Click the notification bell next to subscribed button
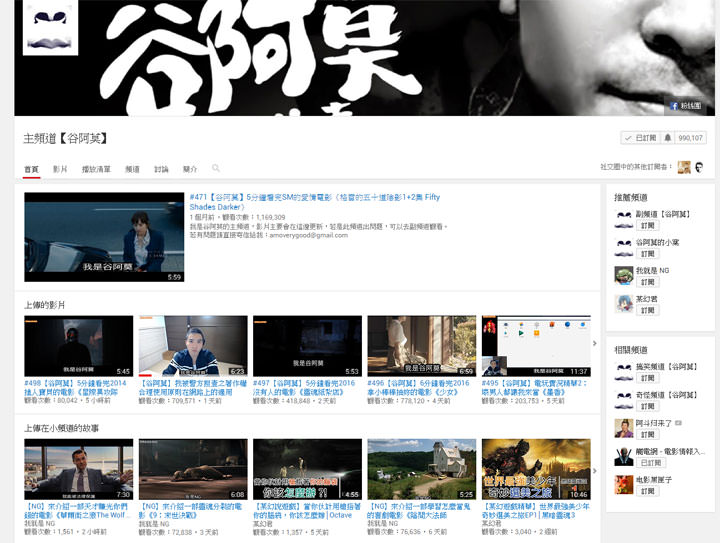This screenshot has height=543, width=720. pyautogui.click(x=668, y=138)
